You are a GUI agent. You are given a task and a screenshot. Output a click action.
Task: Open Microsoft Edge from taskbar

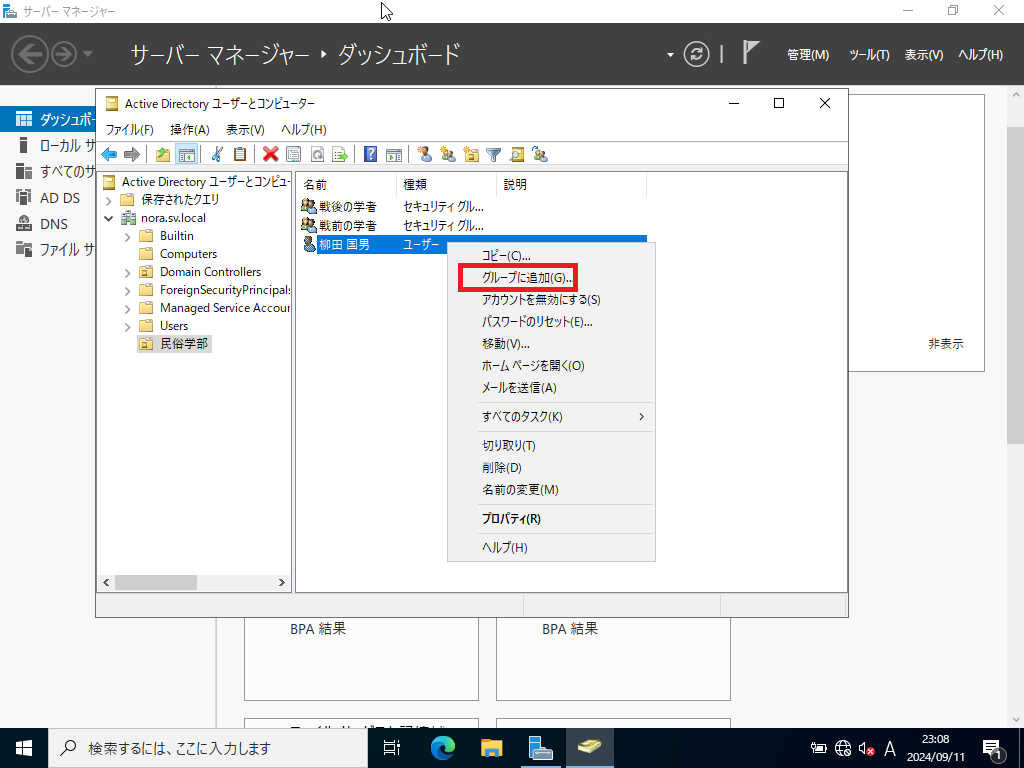[443, 748]
